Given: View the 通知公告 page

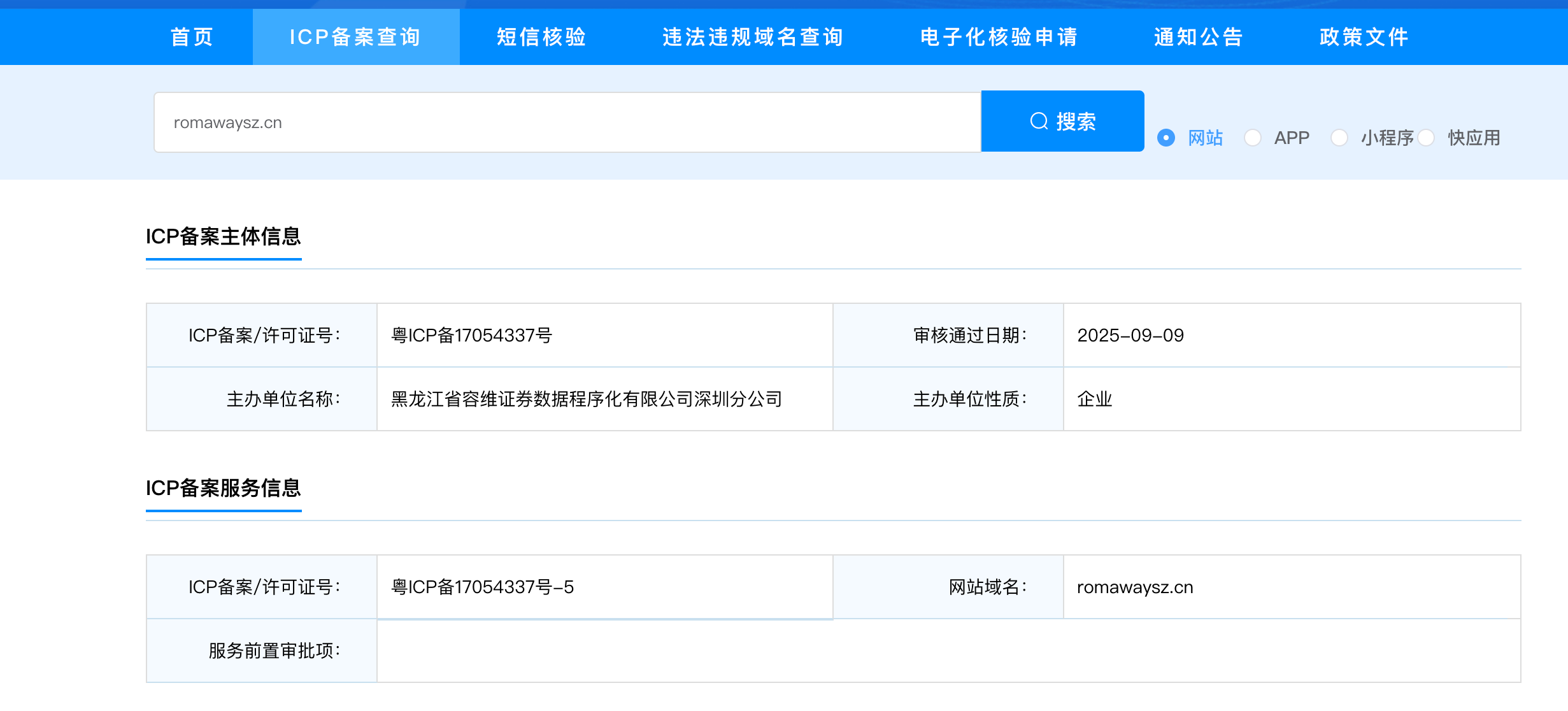Looking at the screenshot, I should point(1198,37).
